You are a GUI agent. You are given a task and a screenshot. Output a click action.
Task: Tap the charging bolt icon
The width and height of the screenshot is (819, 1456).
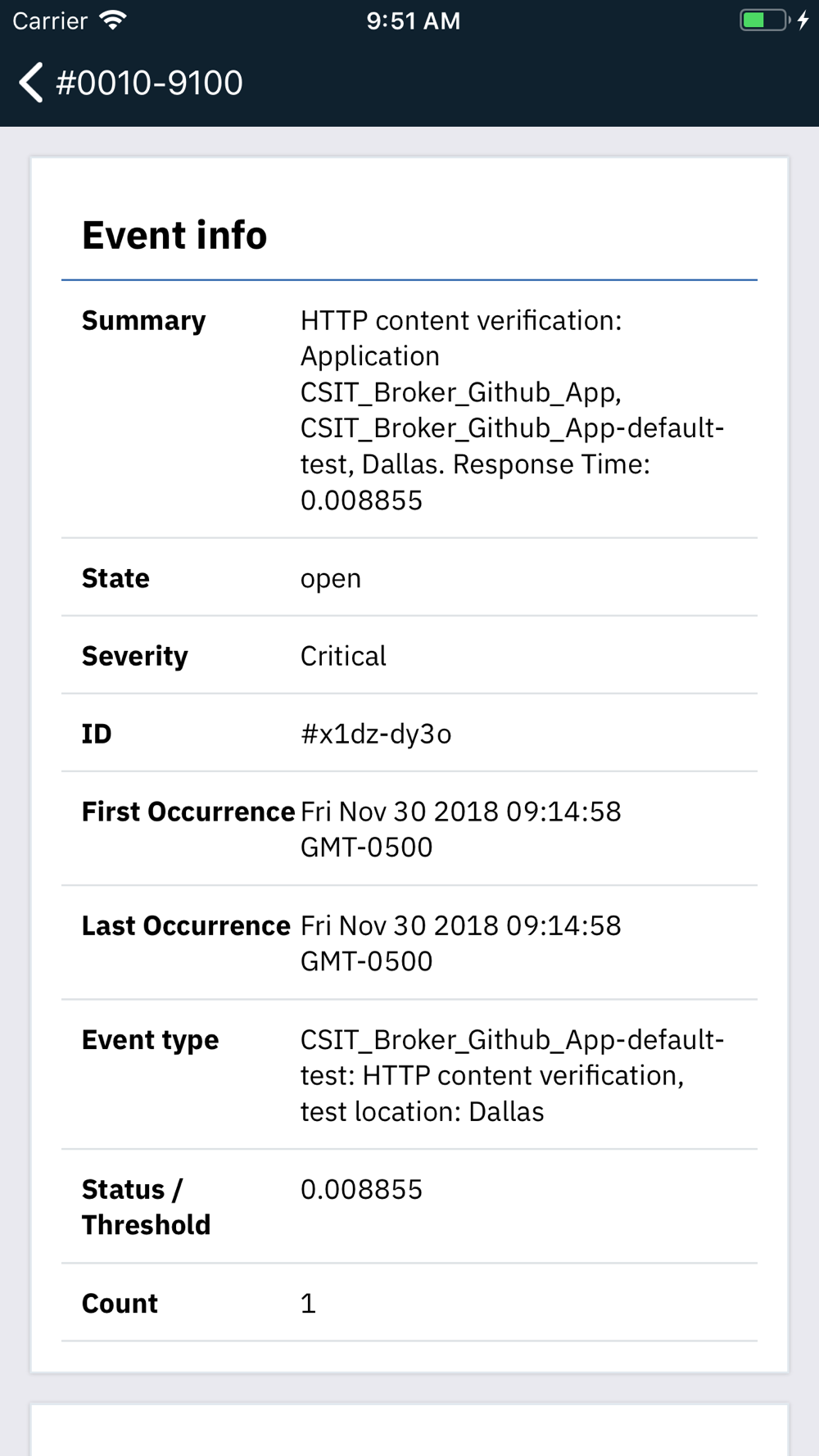tap(803, 20)
